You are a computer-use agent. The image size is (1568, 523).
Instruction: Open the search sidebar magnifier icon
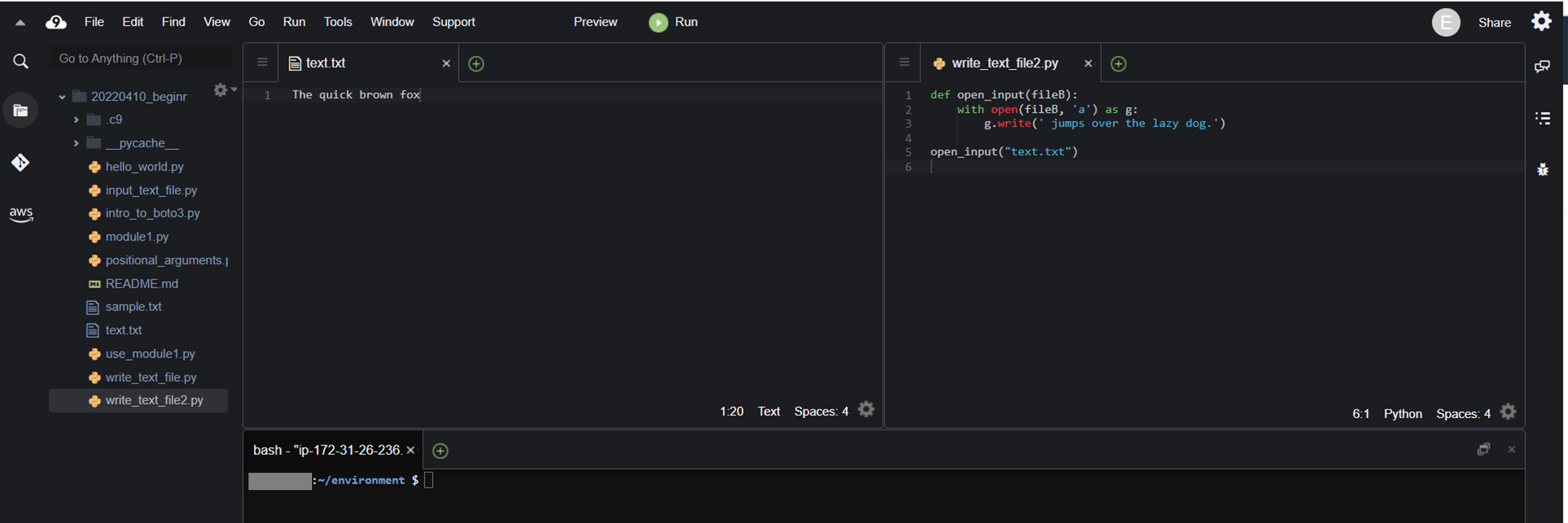(x=21, y=61)
